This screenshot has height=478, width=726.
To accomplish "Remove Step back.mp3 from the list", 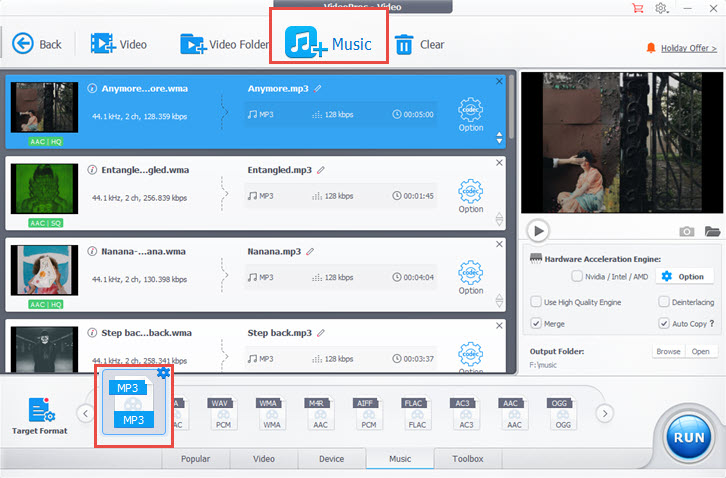I will [499, 326].
